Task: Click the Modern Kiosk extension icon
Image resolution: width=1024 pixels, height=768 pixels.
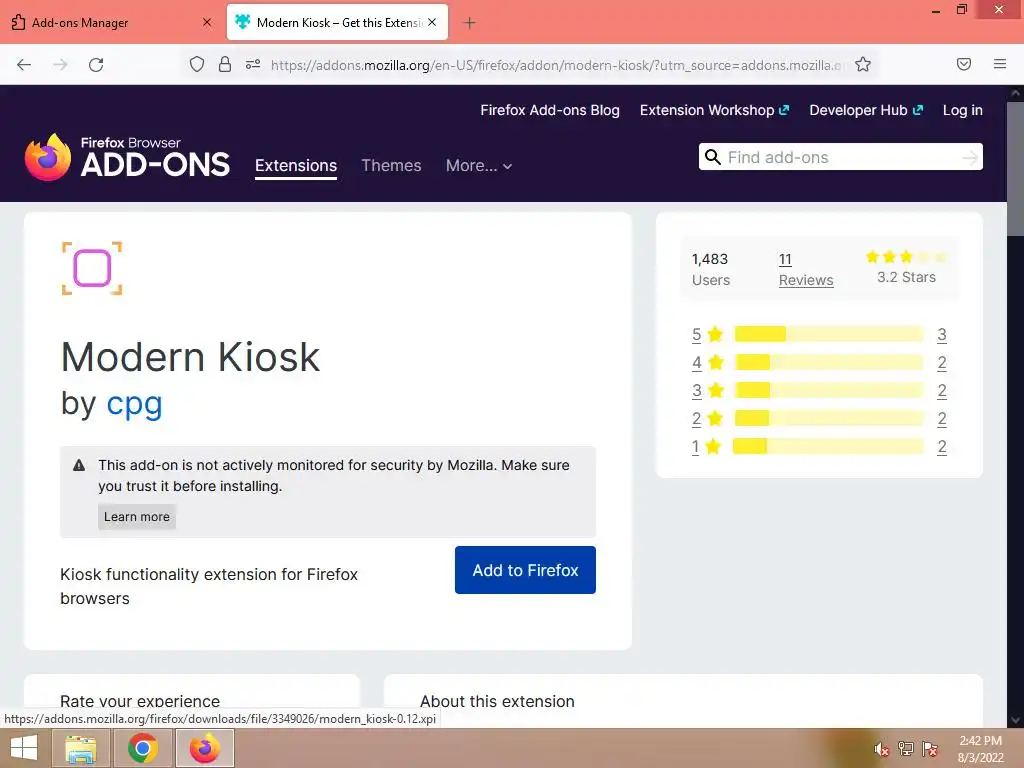Action: tap(92, 268)
